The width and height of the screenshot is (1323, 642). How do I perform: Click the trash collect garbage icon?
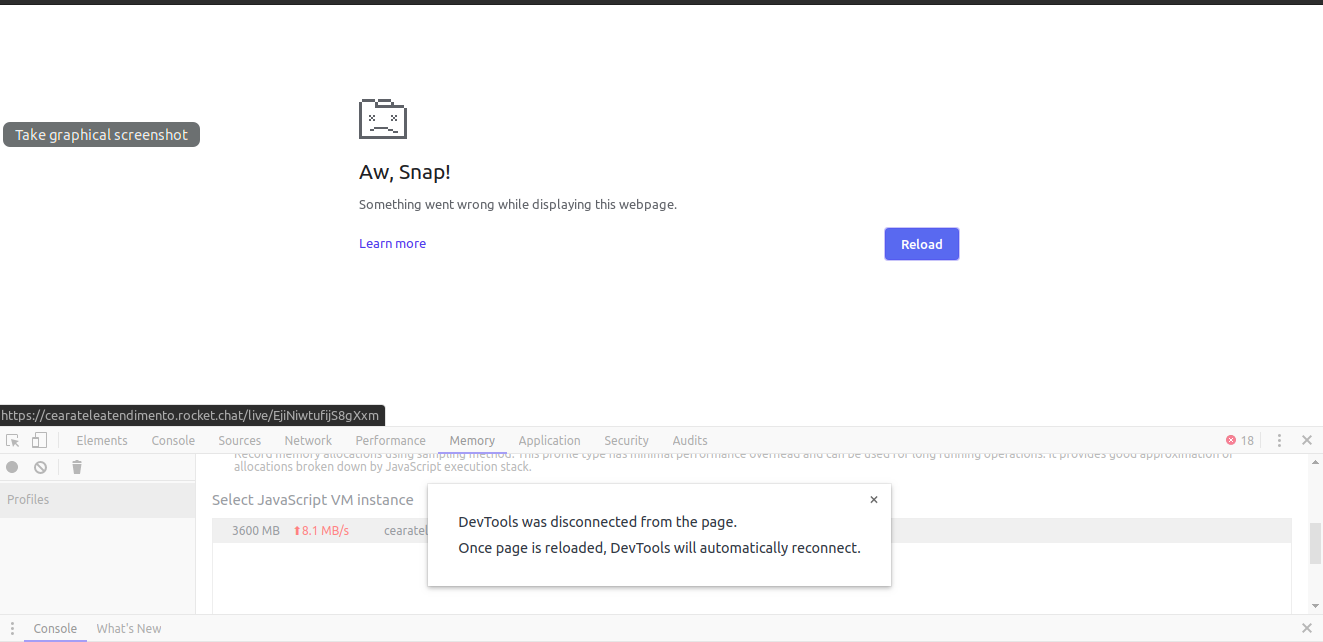pos(77,467)
